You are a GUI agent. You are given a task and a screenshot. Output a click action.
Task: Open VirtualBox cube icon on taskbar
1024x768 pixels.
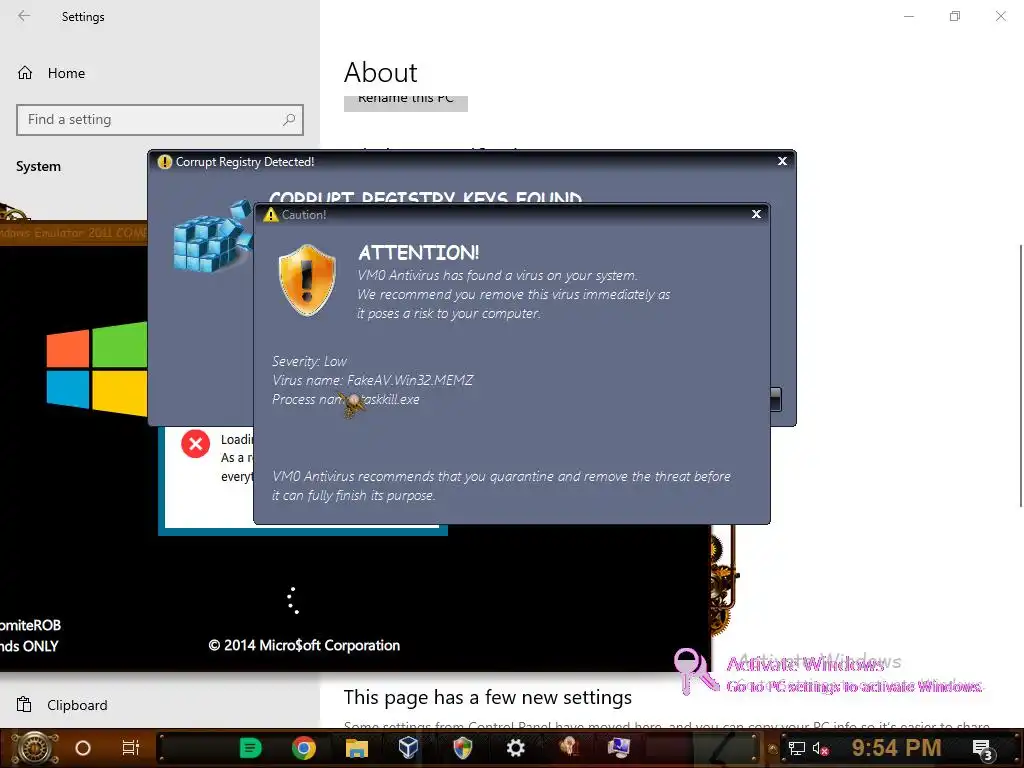409,748
